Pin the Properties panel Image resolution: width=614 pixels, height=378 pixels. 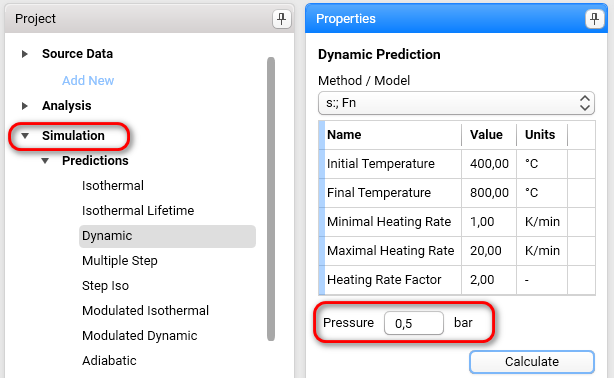594,19
